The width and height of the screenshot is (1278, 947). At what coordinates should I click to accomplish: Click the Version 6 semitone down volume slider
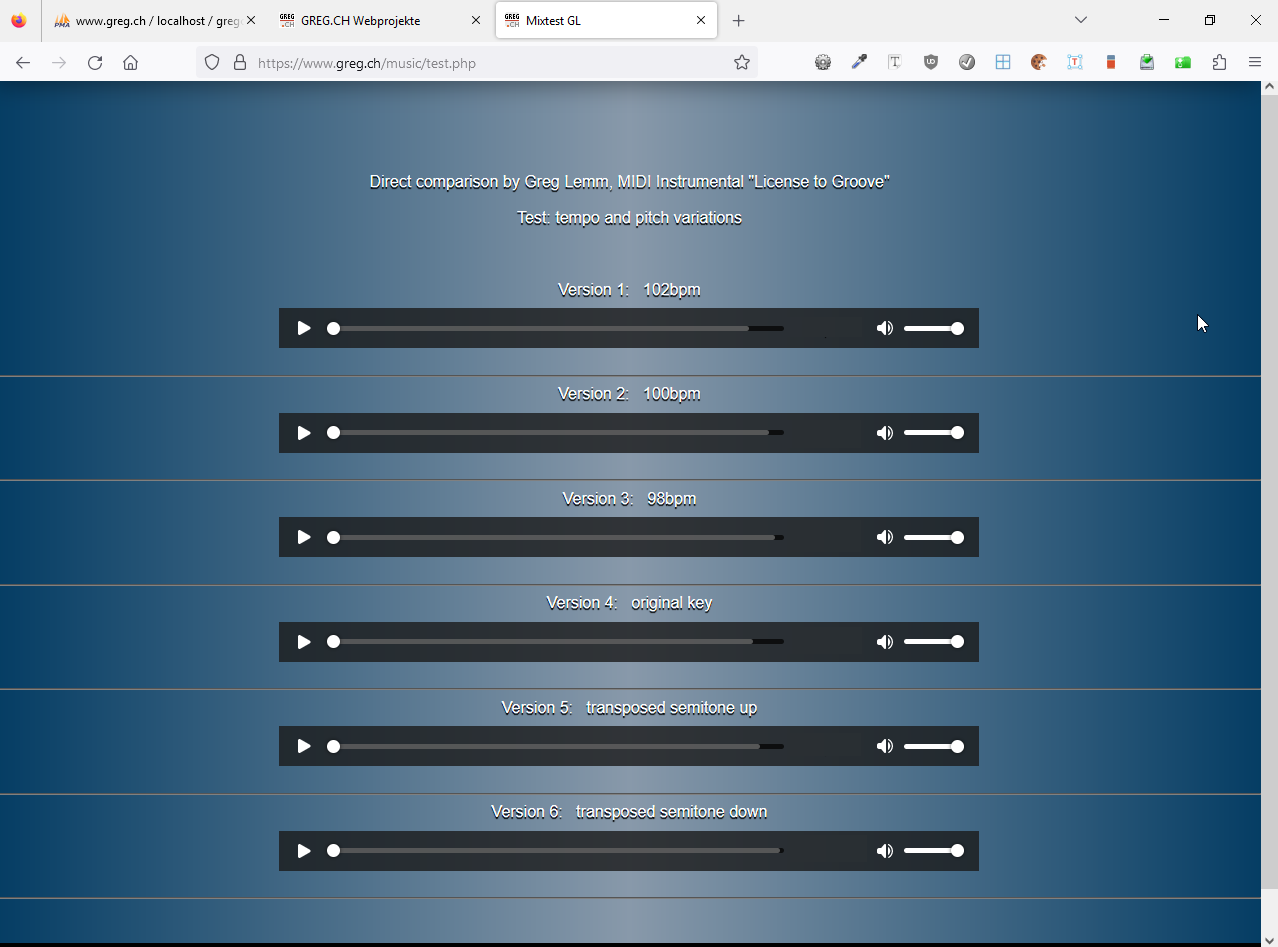point(933,851)
